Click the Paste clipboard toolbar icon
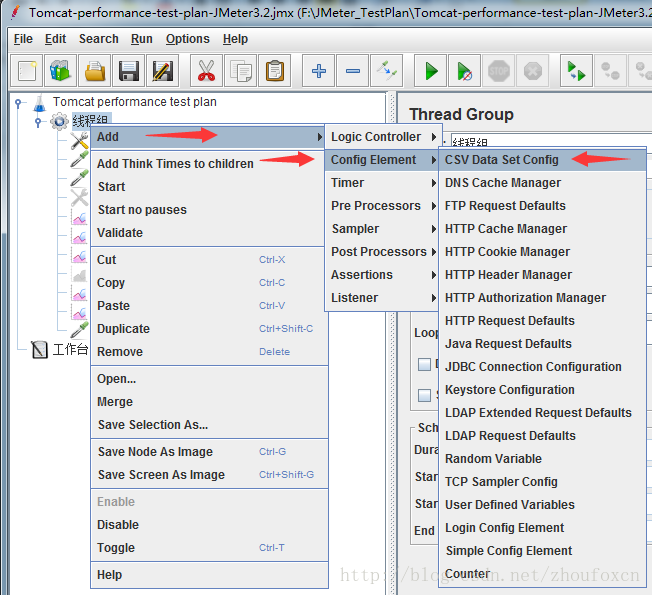Screen dimensions: 652x595 (x=274, y=71)
